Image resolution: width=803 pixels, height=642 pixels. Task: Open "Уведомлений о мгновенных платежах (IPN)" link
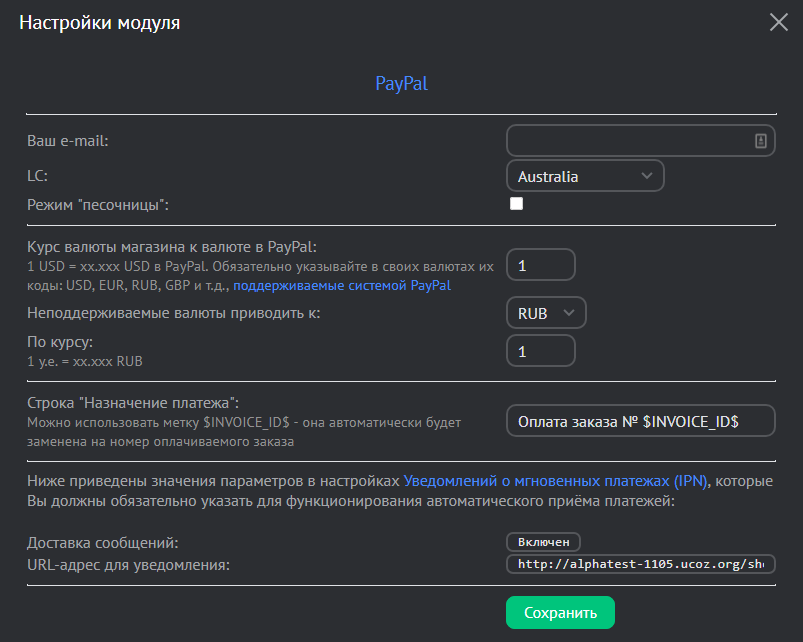point(555,481)
